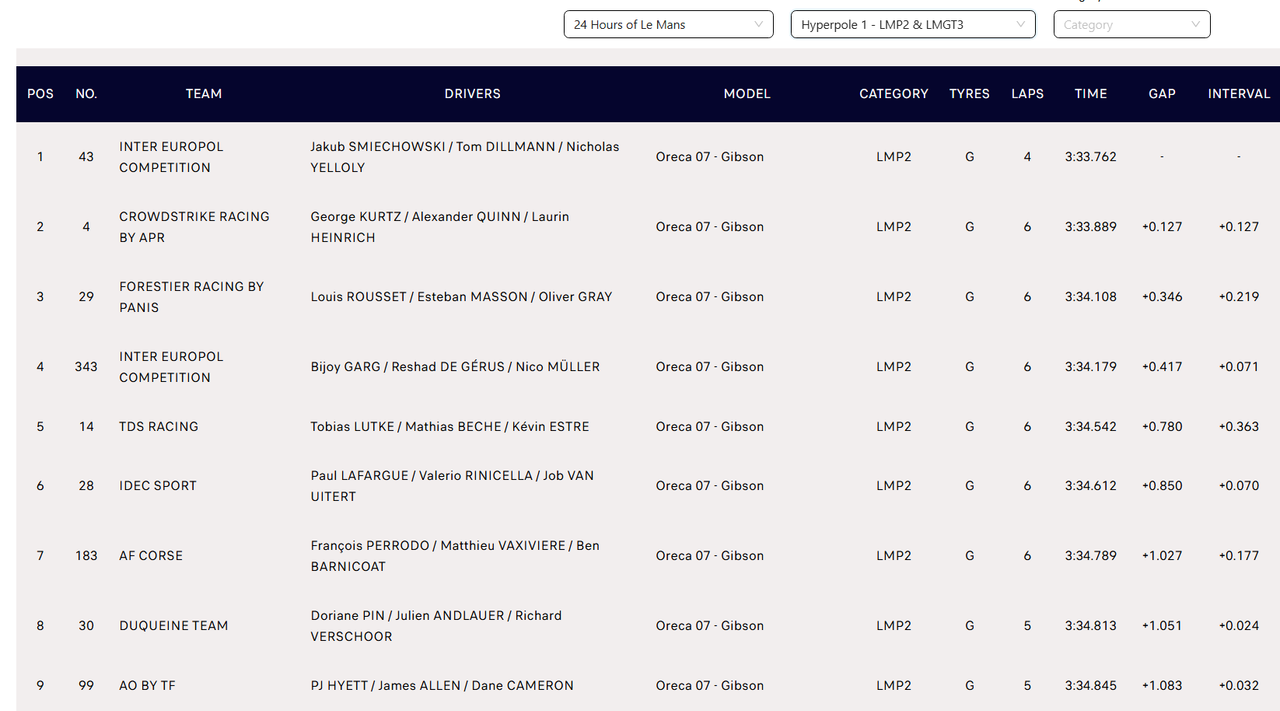
Task: Click the MODEL column header
Action: pyautogui.click(x=747, y=94)
